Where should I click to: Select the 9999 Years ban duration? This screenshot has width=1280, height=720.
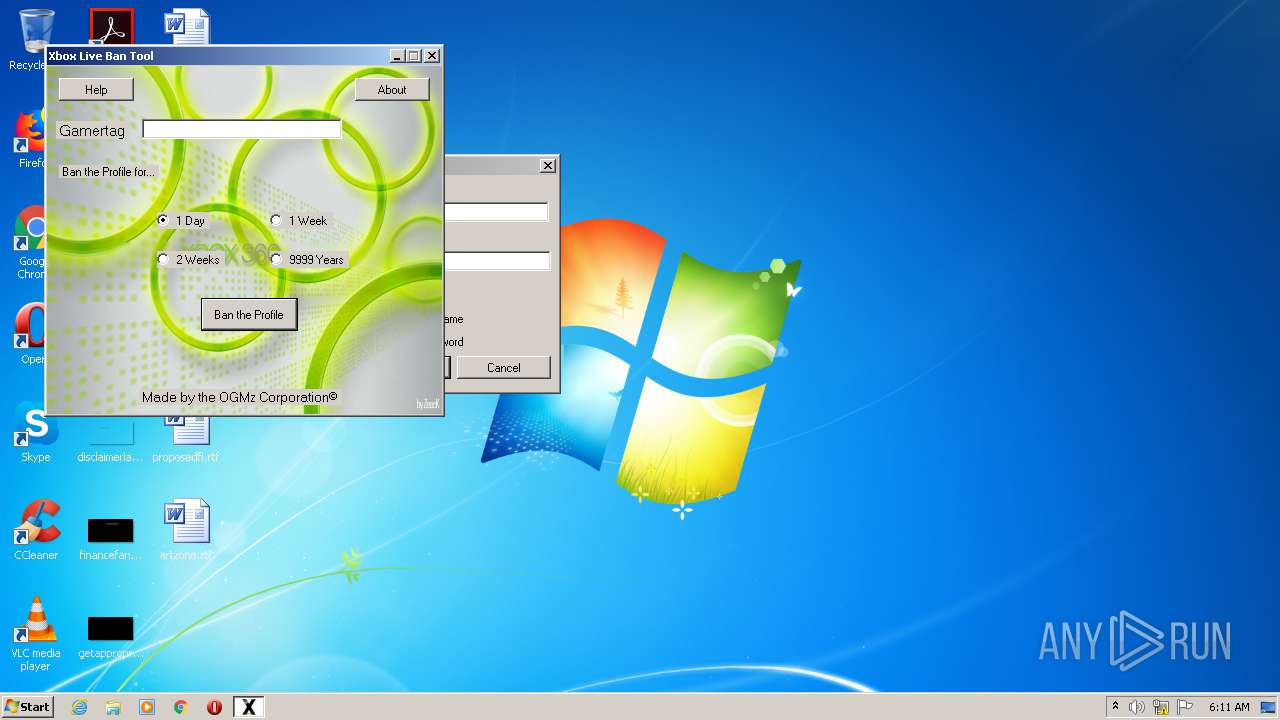(x=307, y=259)
